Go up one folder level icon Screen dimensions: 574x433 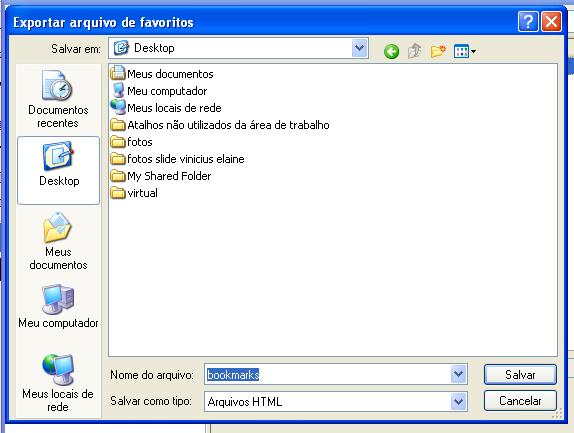[415, 51]
